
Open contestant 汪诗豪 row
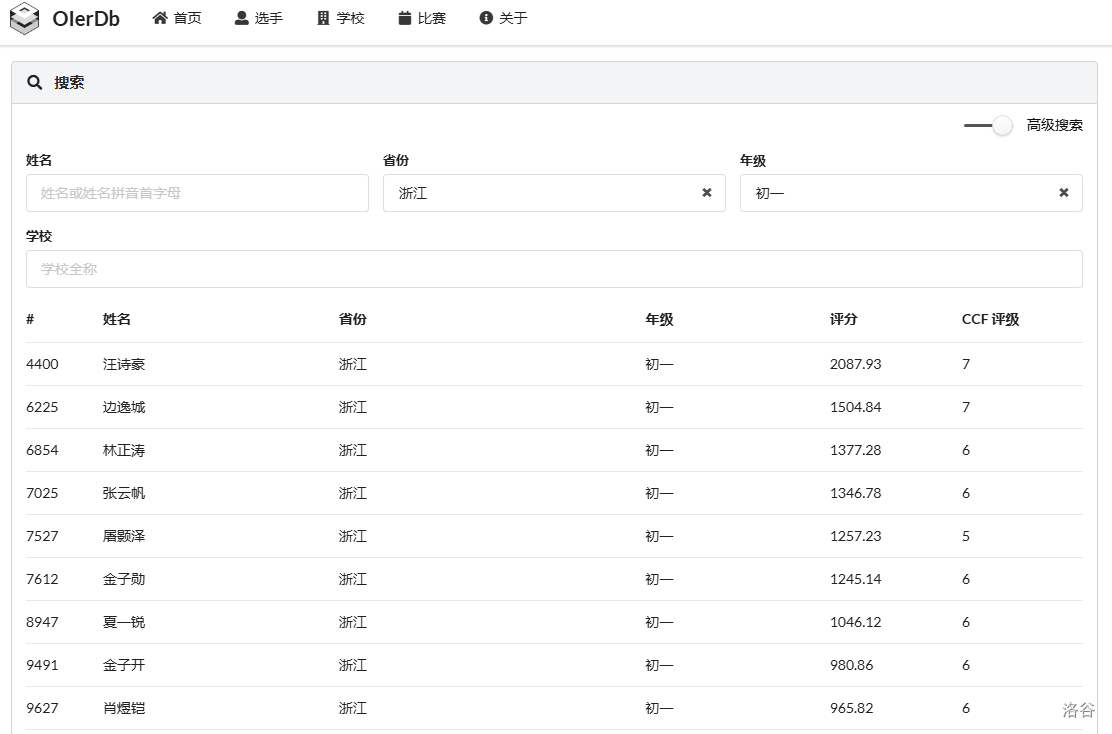(124, 364)
